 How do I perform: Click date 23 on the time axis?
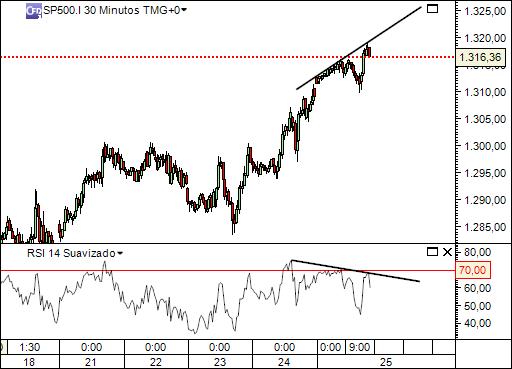tap(220, 362)
